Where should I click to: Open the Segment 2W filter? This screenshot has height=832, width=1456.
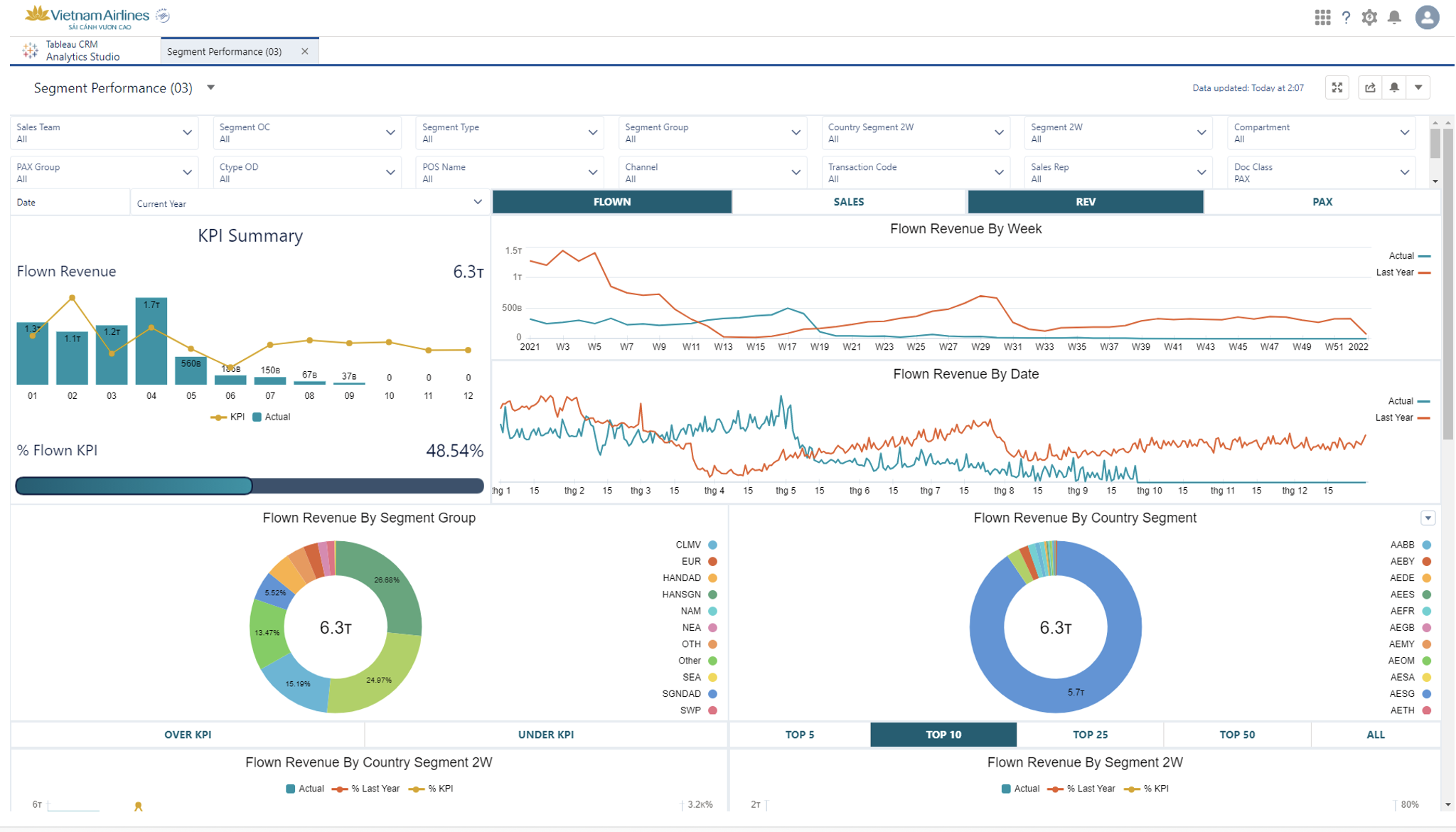pos(1119,133)
